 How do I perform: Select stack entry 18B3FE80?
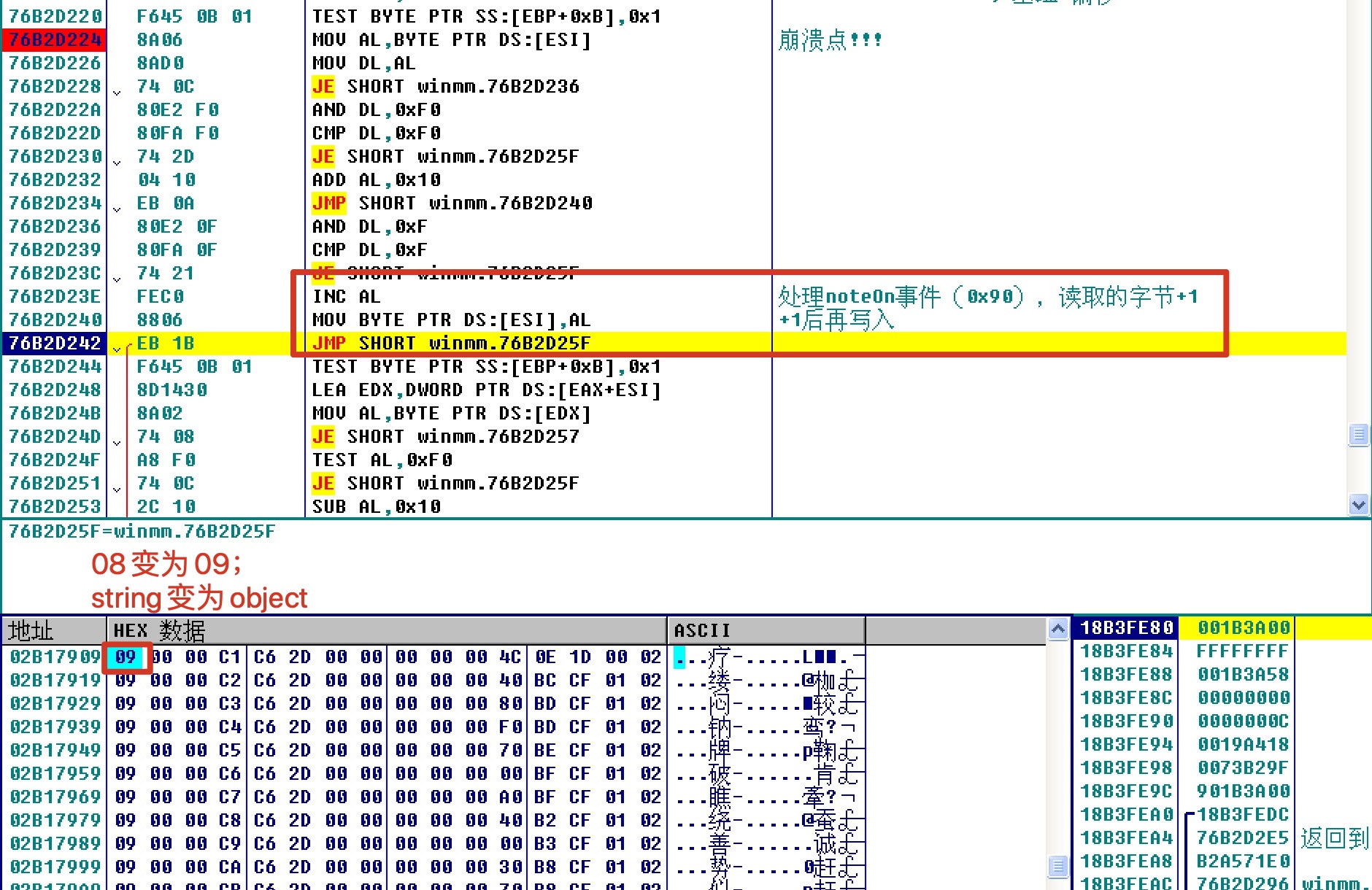tap(1126, 628)
